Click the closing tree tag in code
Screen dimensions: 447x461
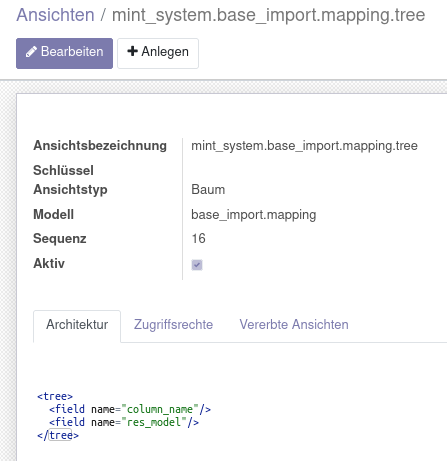click(58, 435)
